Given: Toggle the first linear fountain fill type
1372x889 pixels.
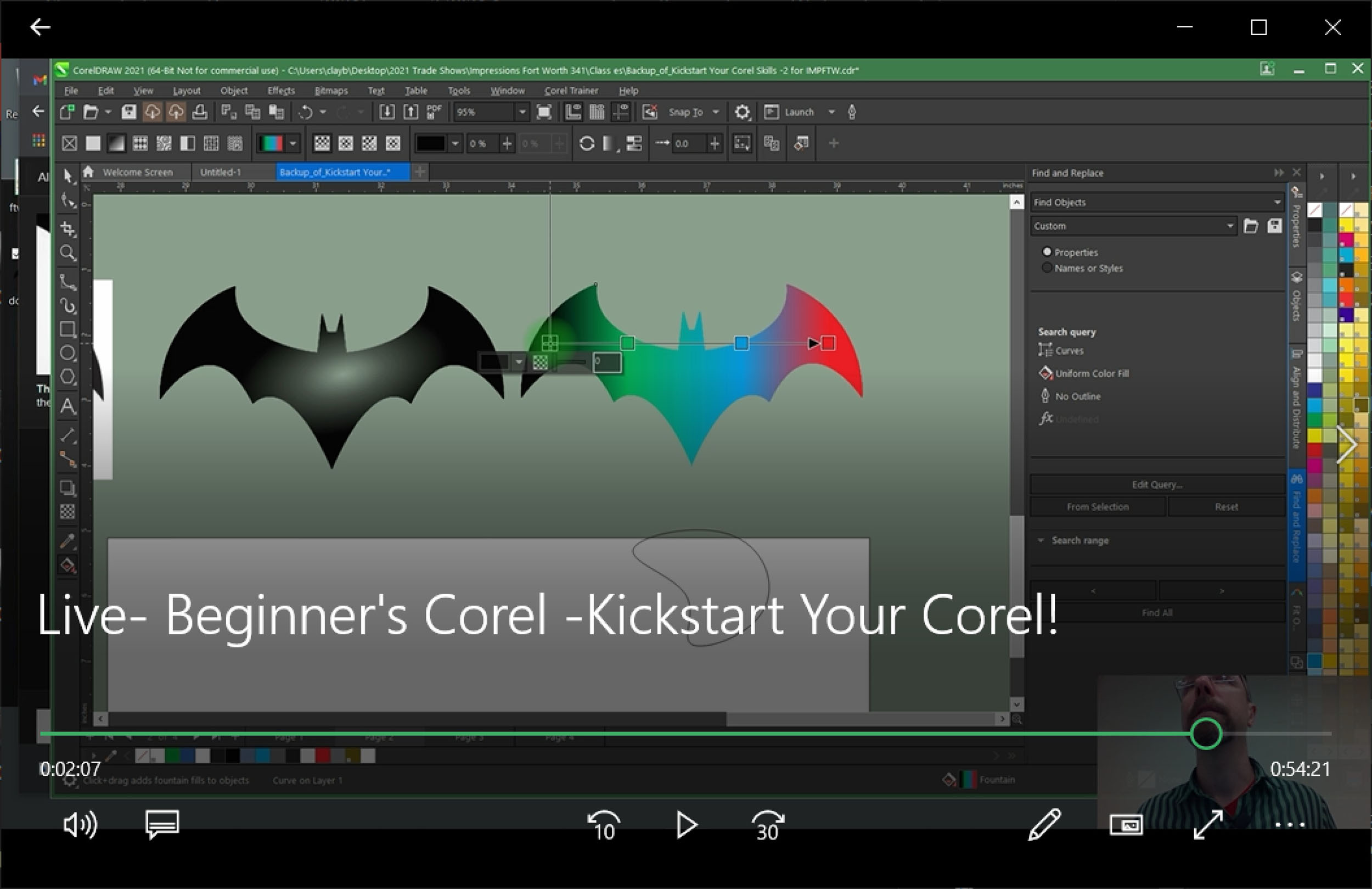Looking at the screenshot, I should pos(322,143).
